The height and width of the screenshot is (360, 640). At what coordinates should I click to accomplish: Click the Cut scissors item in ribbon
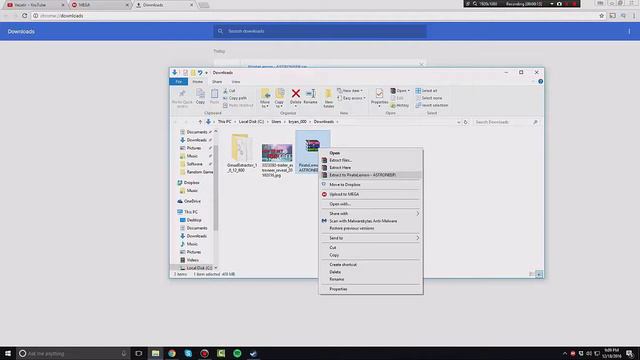(x=229, y=91)
